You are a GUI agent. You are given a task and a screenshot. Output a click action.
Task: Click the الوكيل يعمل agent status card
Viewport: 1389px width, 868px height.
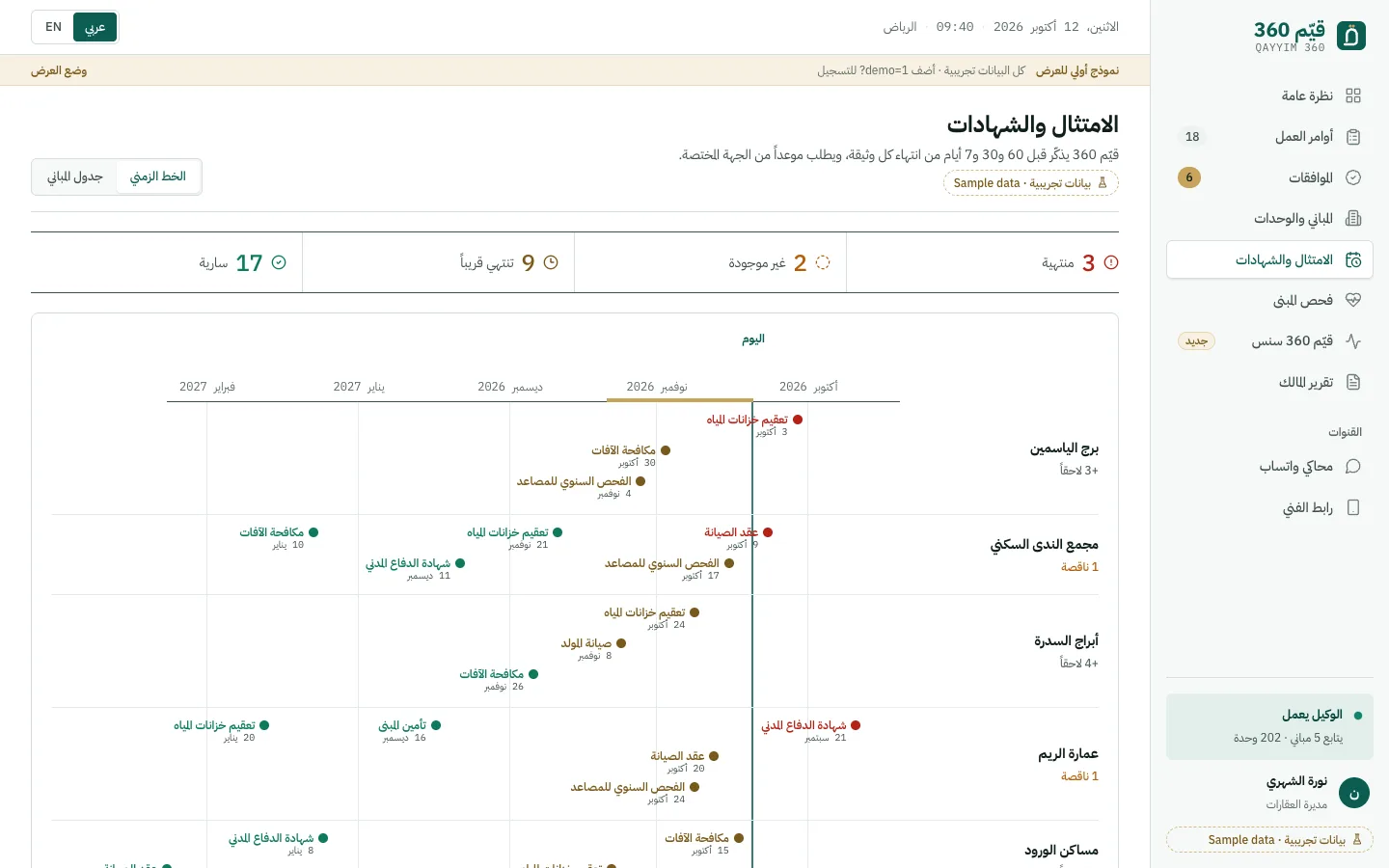point(1269,726)
